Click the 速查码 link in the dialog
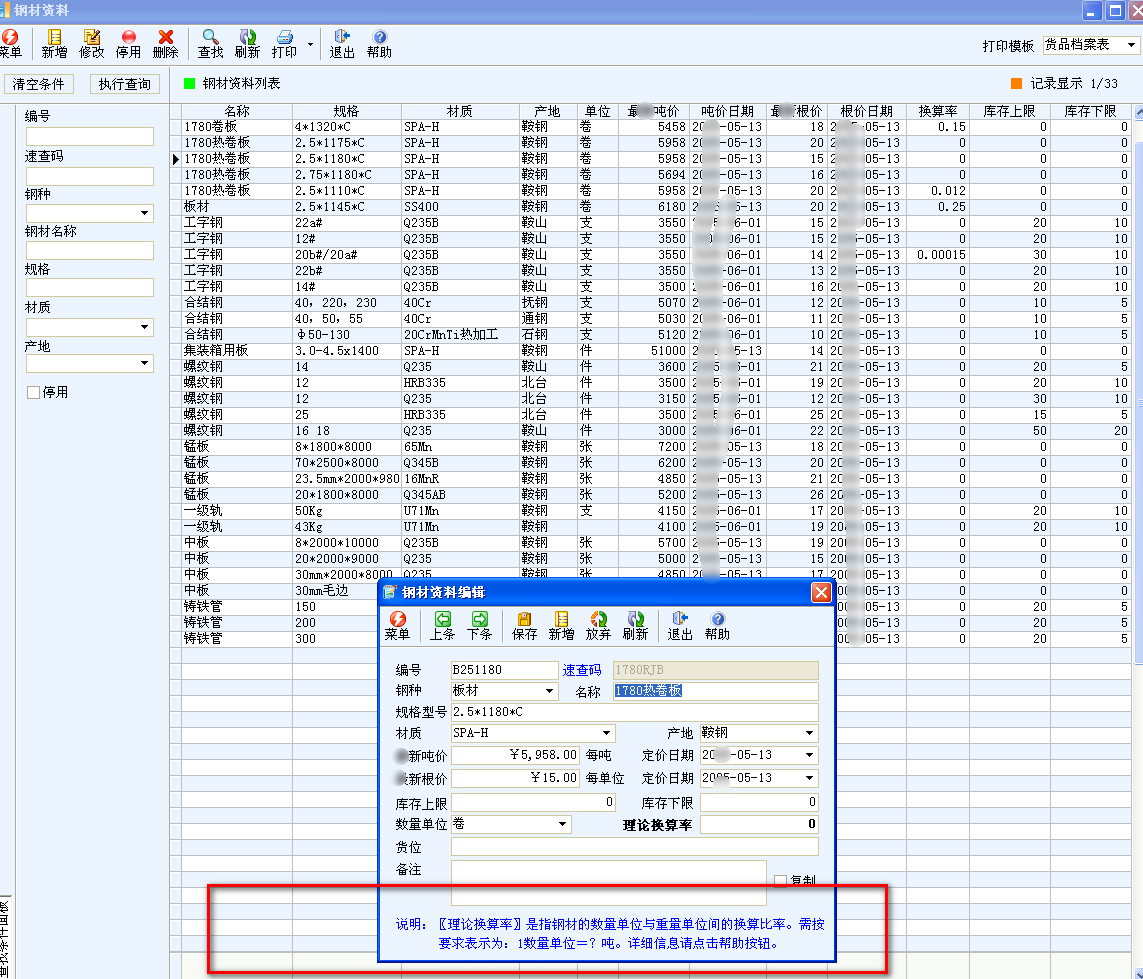The width and height of the screenshot is (1143, 979). (582, 670)
